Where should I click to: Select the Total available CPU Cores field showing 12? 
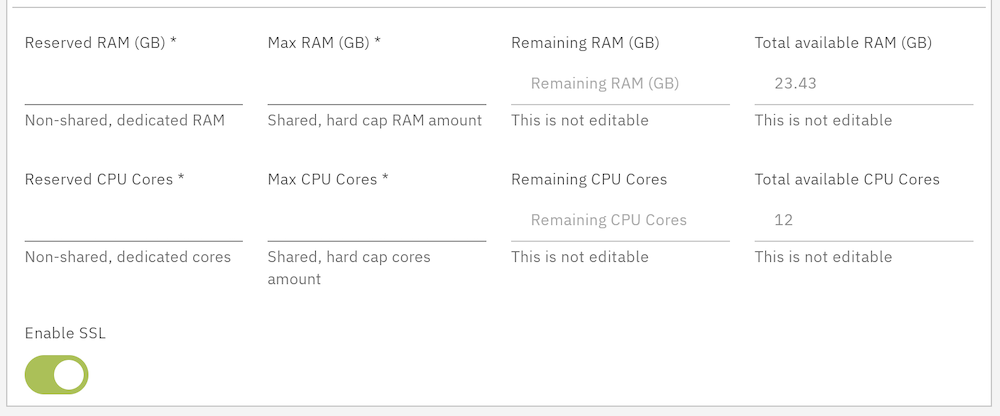click(x=863, y=220)
